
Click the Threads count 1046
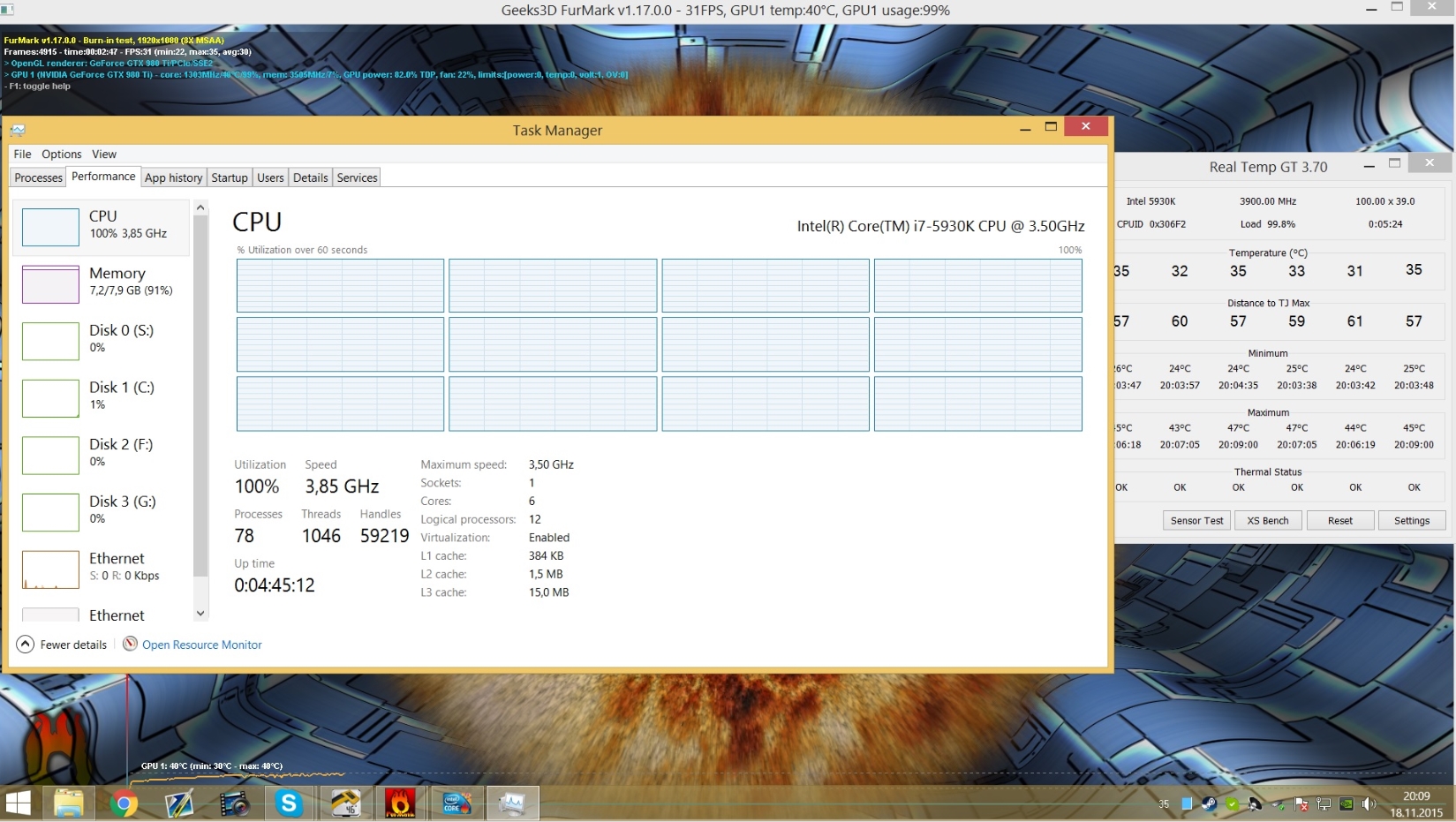pos(321,536)
